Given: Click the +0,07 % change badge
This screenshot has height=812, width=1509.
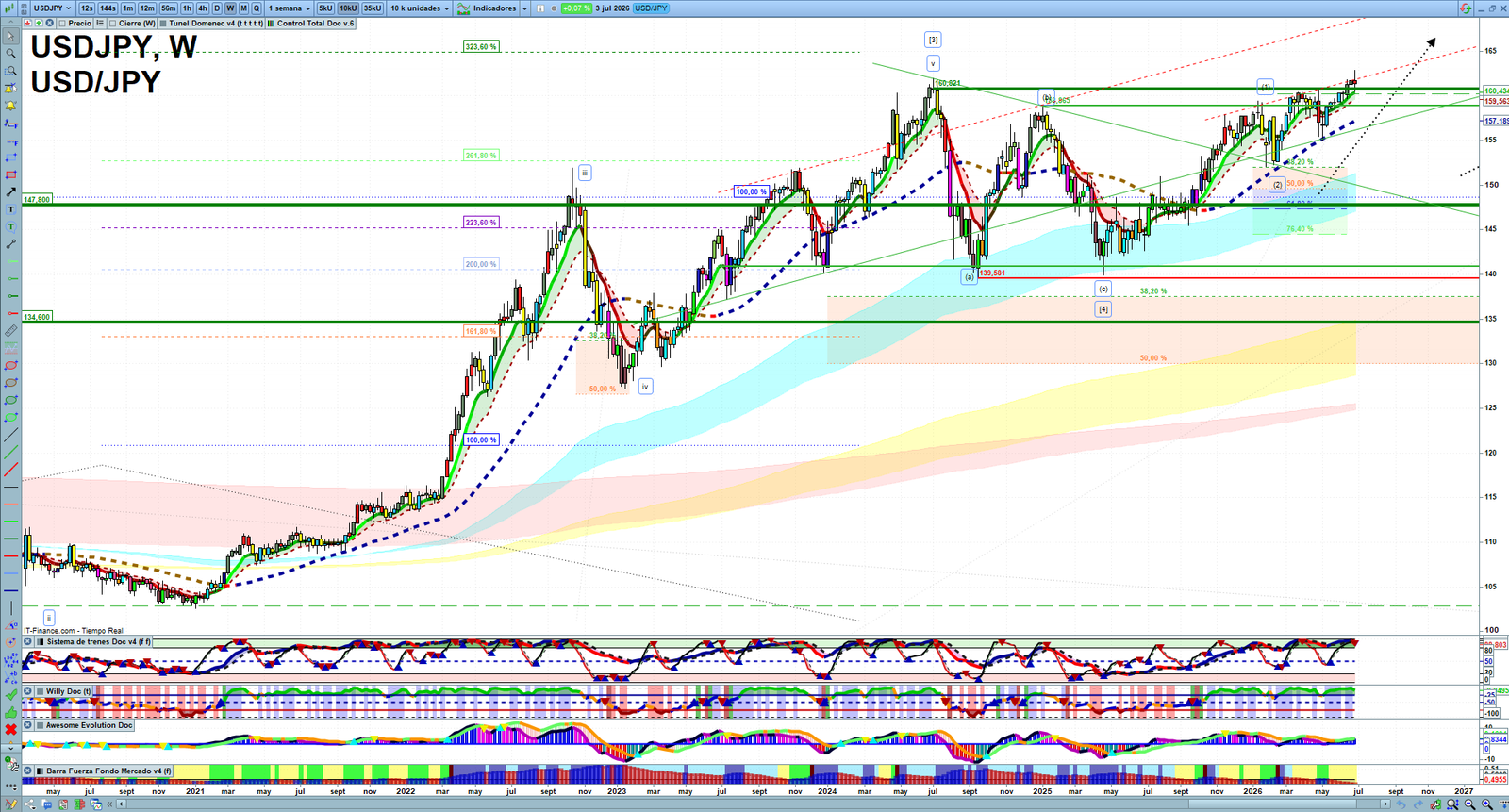Looking at the screenshot, I should coord(576,8).
